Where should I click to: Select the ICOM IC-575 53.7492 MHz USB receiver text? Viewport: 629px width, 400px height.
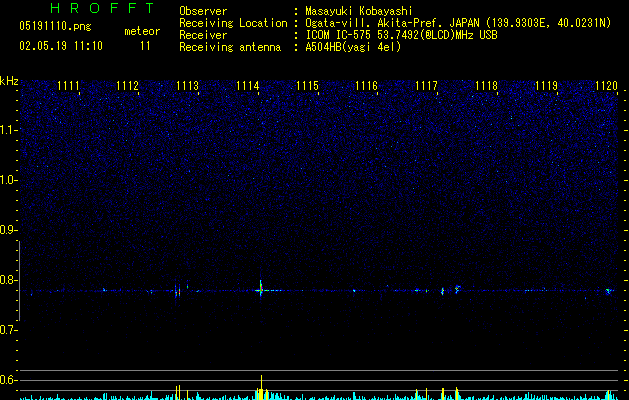pyautogui.click(x=401, y=35)
